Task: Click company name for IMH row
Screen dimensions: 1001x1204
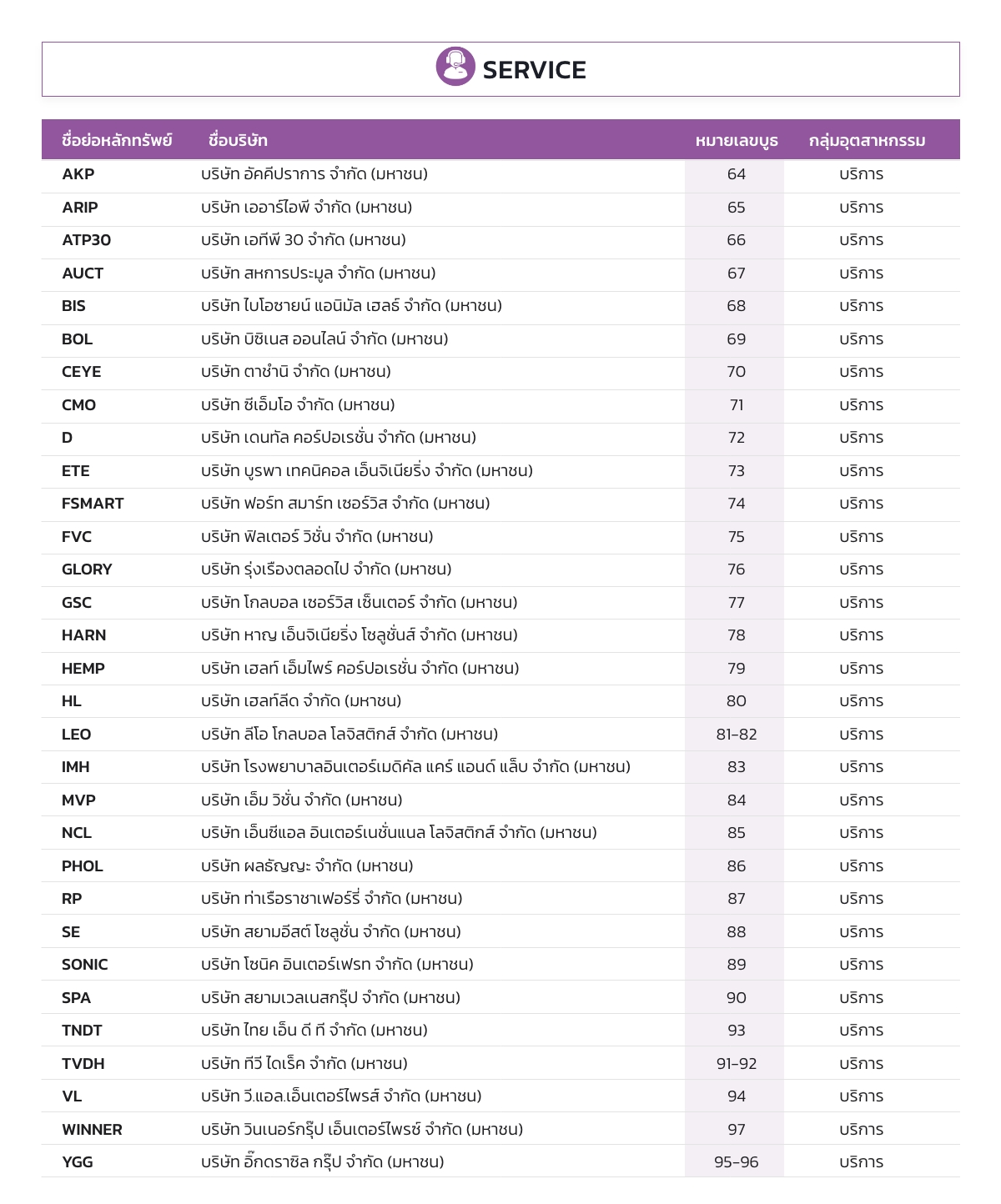Action: [415, 767]
